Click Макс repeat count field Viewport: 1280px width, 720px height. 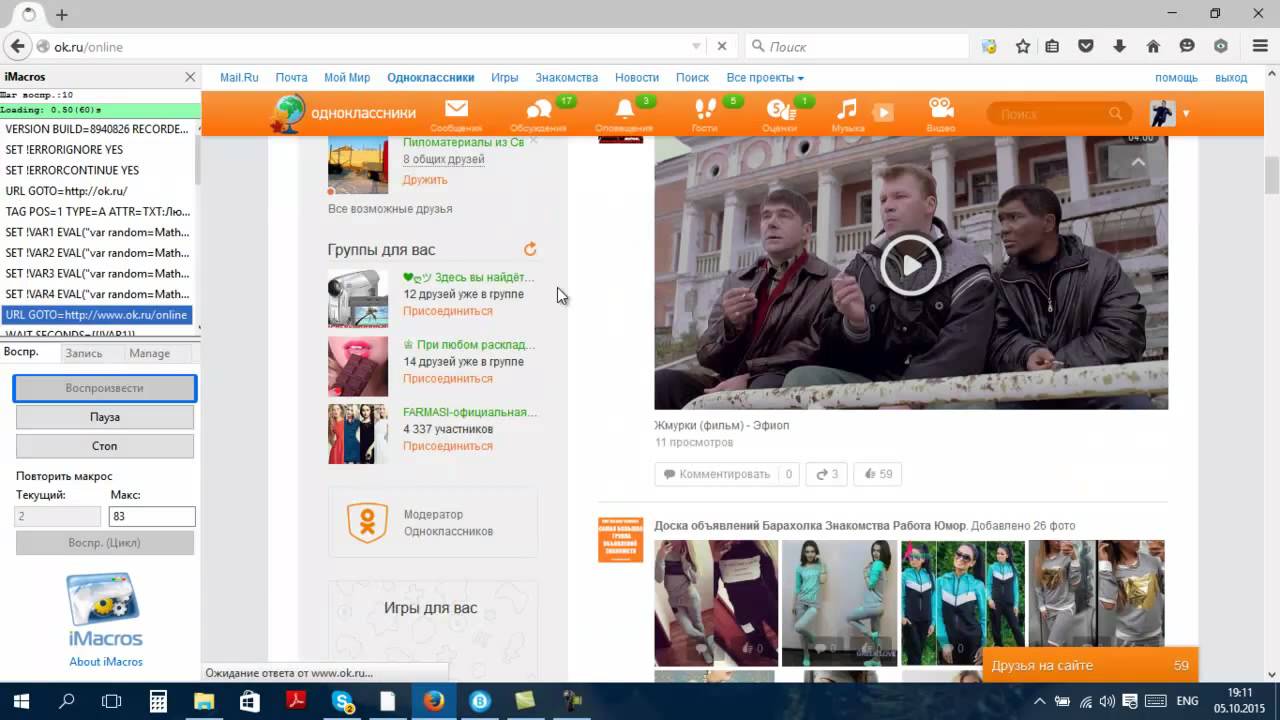[152, 517]
